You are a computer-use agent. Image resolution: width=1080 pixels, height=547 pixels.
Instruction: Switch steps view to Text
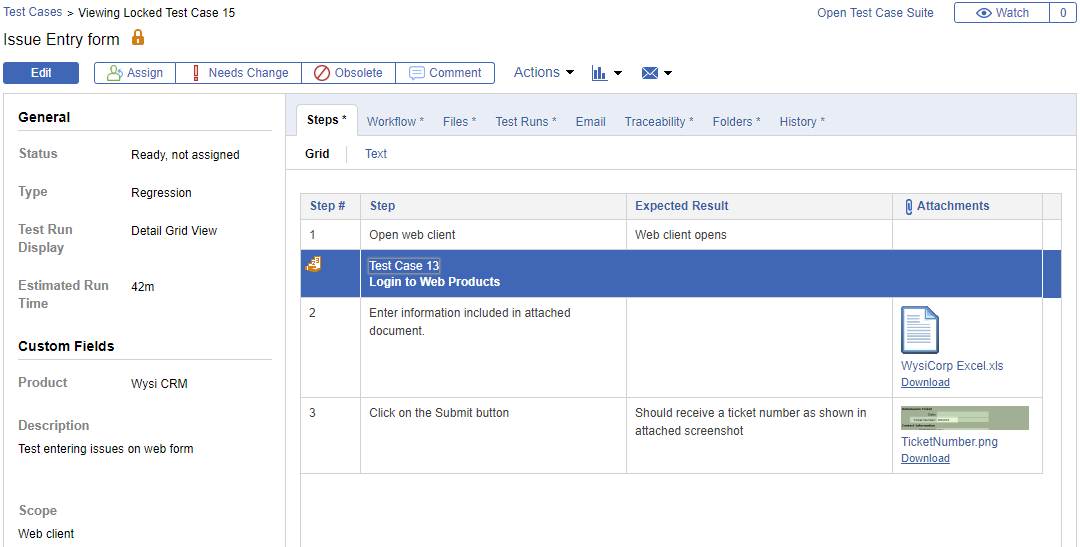click(x=376, y=154)
